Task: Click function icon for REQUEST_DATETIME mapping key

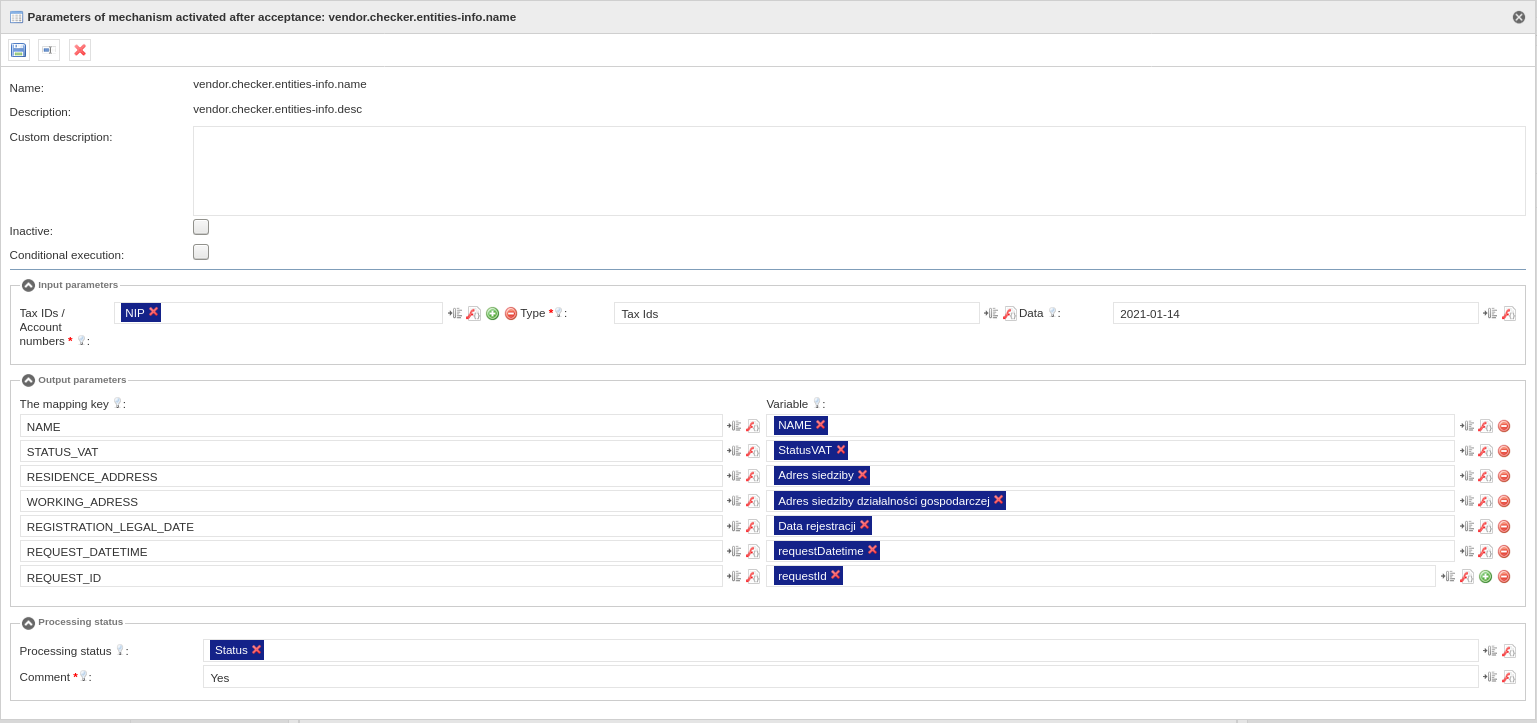Action: [753, 551]
